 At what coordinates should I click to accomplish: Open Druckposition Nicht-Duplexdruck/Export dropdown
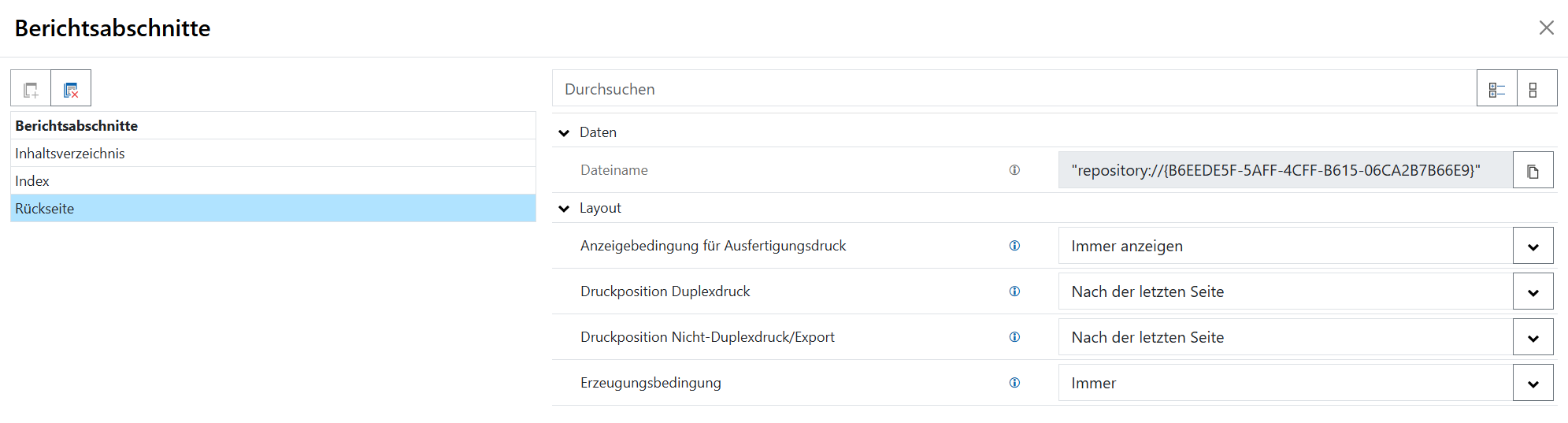click(x=1533, y=338)
